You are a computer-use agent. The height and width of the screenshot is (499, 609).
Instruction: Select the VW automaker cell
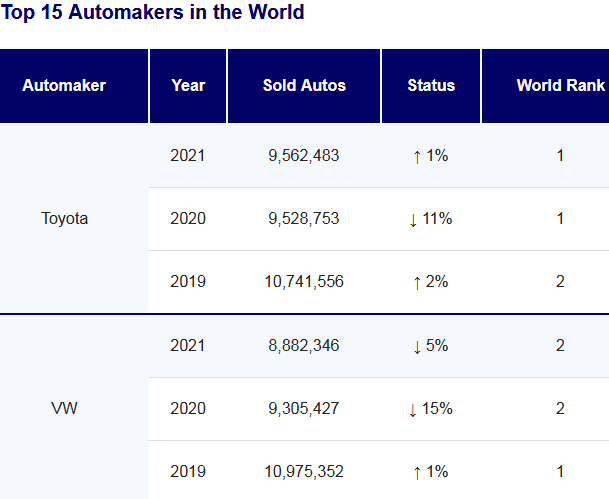coord(74,408)
